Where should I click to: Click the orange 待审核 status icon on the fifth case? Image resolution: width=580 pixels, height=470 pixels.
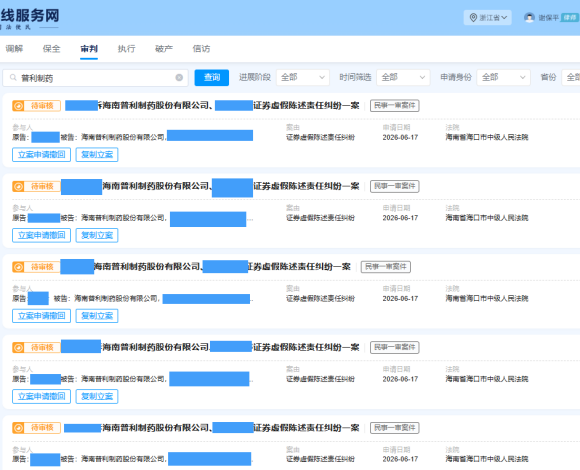coord(18,428)
